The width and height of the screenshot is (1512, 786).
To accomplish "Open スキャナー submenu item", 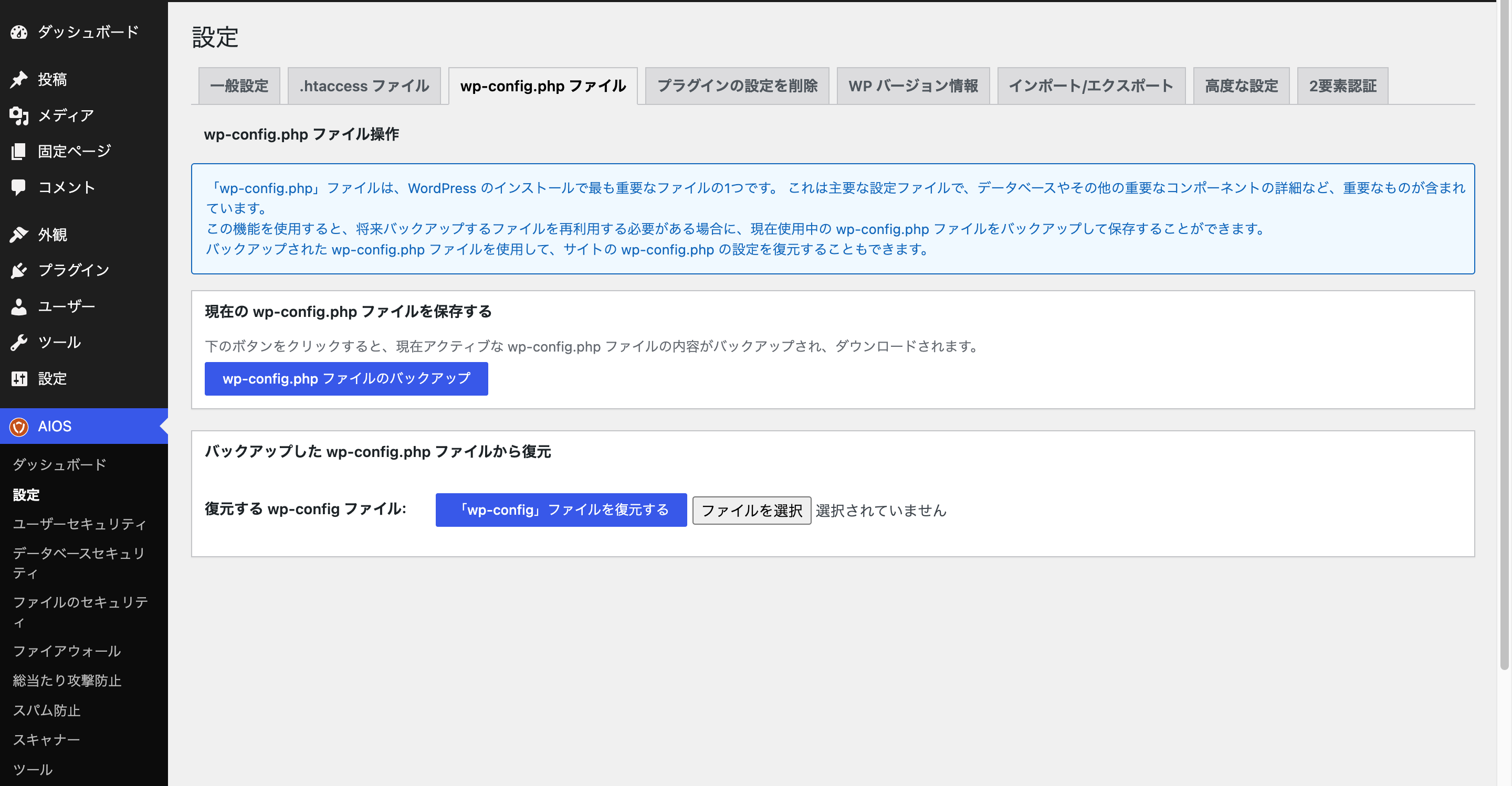I will [x=46, y=740].
